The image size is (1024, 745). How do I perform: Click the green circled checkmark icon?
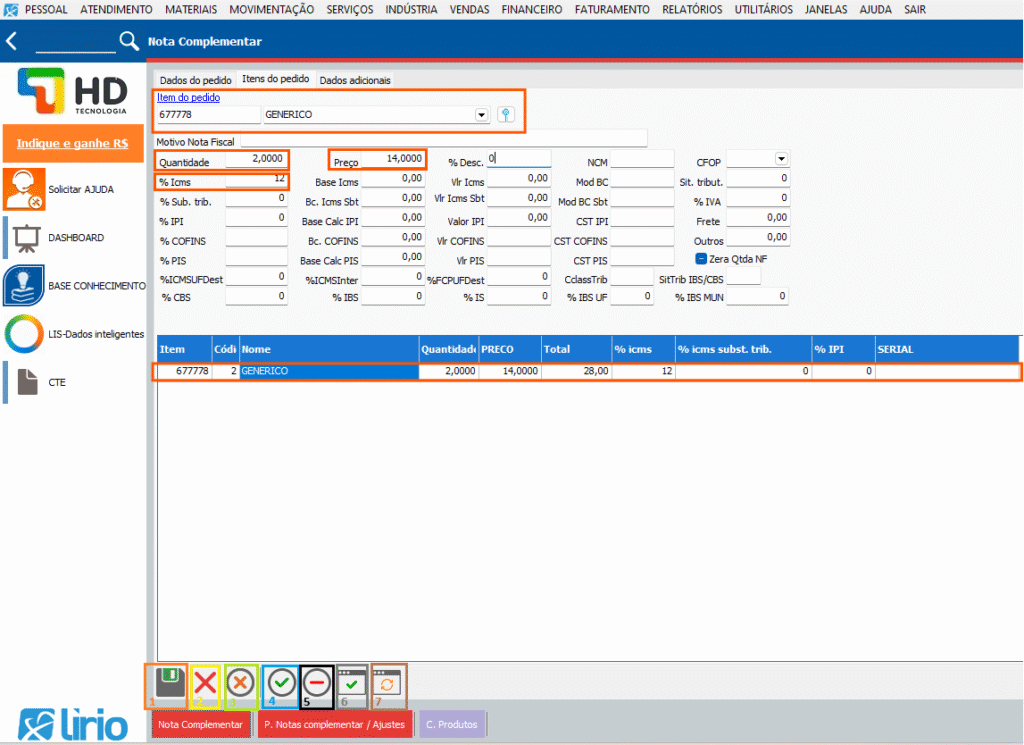coord(282,684)
